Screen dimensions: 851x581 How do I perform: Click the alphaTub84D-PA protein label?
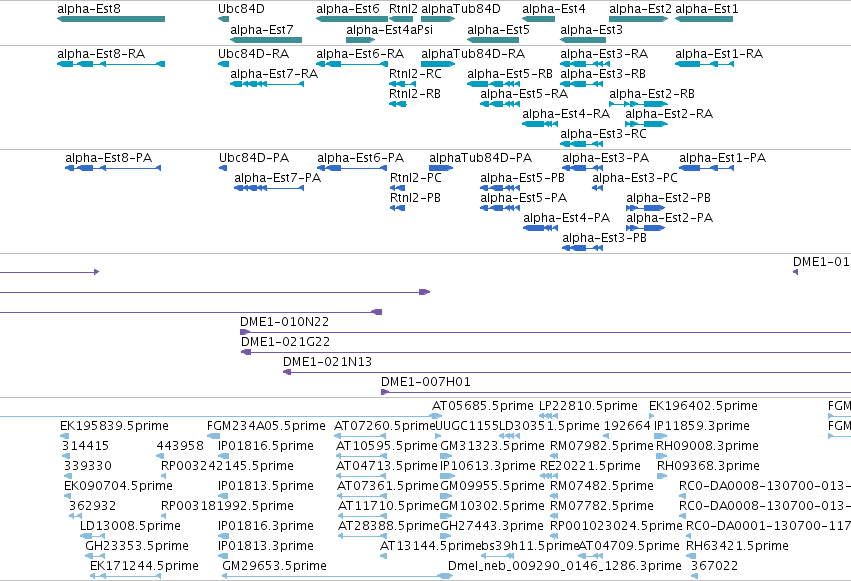[x=480, y=158]
